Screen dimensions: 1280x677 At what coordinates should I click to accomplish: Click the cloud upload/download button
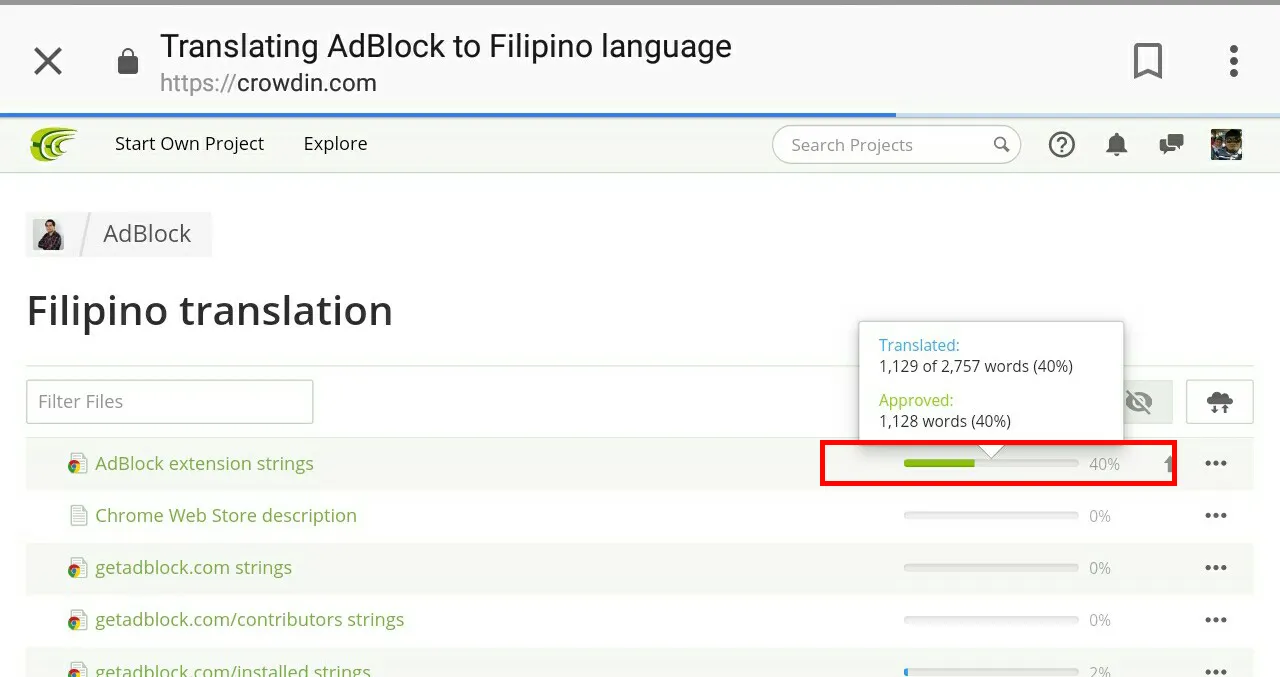1219,402
